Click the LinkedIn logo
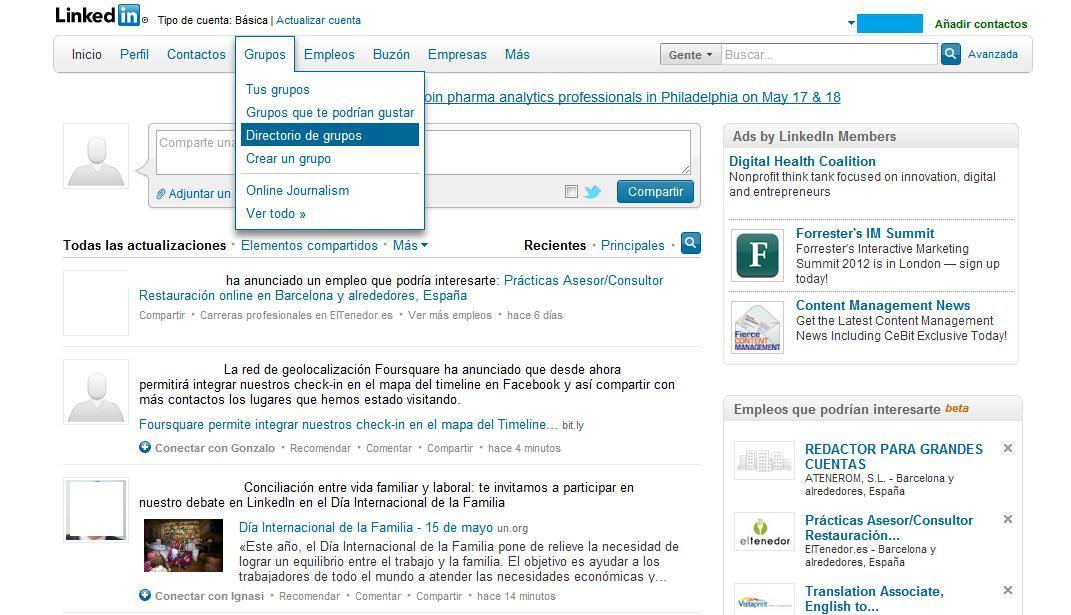The width and height of the screenshot is (1071, 615). click(99, 16)
